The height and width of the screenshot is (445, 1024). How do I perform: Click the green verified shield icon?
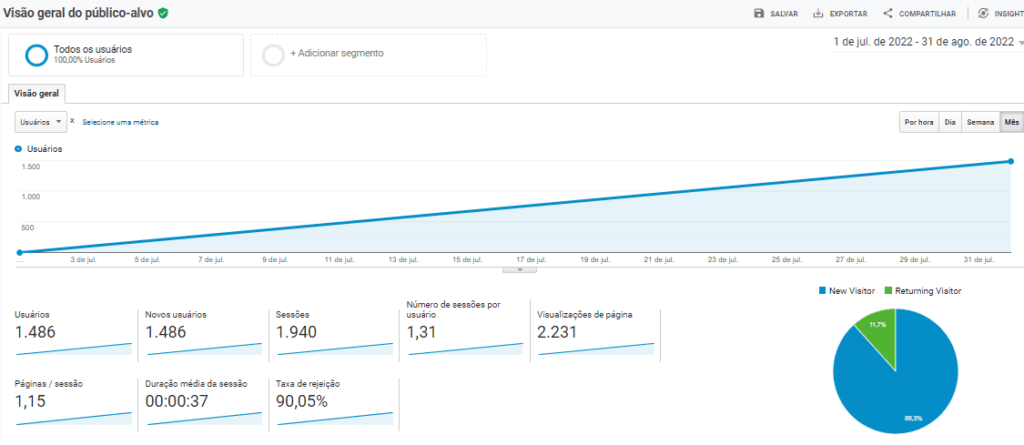click(x=163, y=13)
